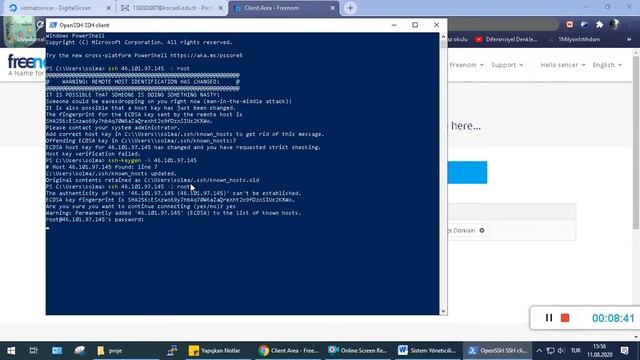
Task: Open the Chrome Extensions puzzle icon
Action: (599, 25)
